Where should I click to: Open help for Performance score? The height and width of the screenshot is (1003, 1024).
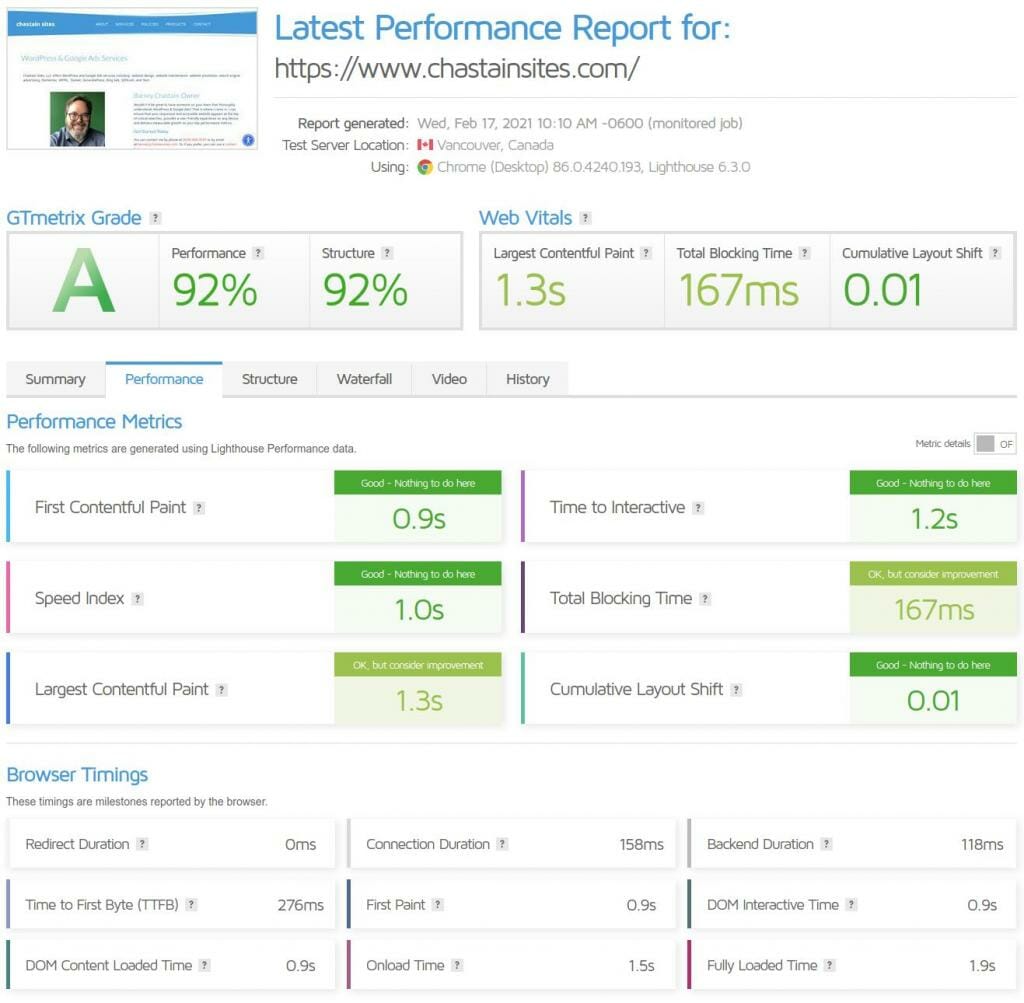258,253
